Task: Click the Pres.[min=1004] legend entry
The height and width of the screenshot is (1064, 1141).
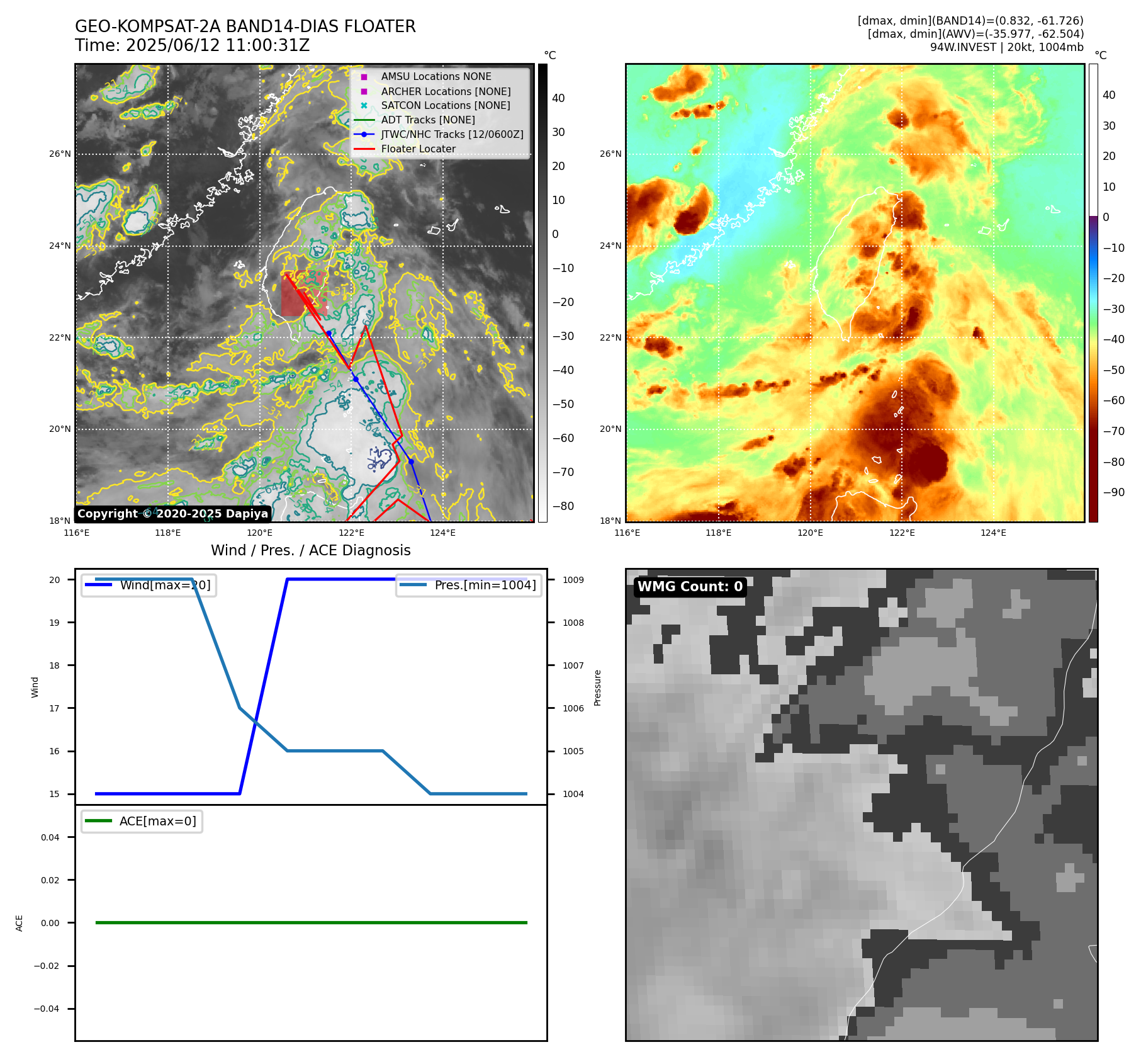Action: point(469,585)
